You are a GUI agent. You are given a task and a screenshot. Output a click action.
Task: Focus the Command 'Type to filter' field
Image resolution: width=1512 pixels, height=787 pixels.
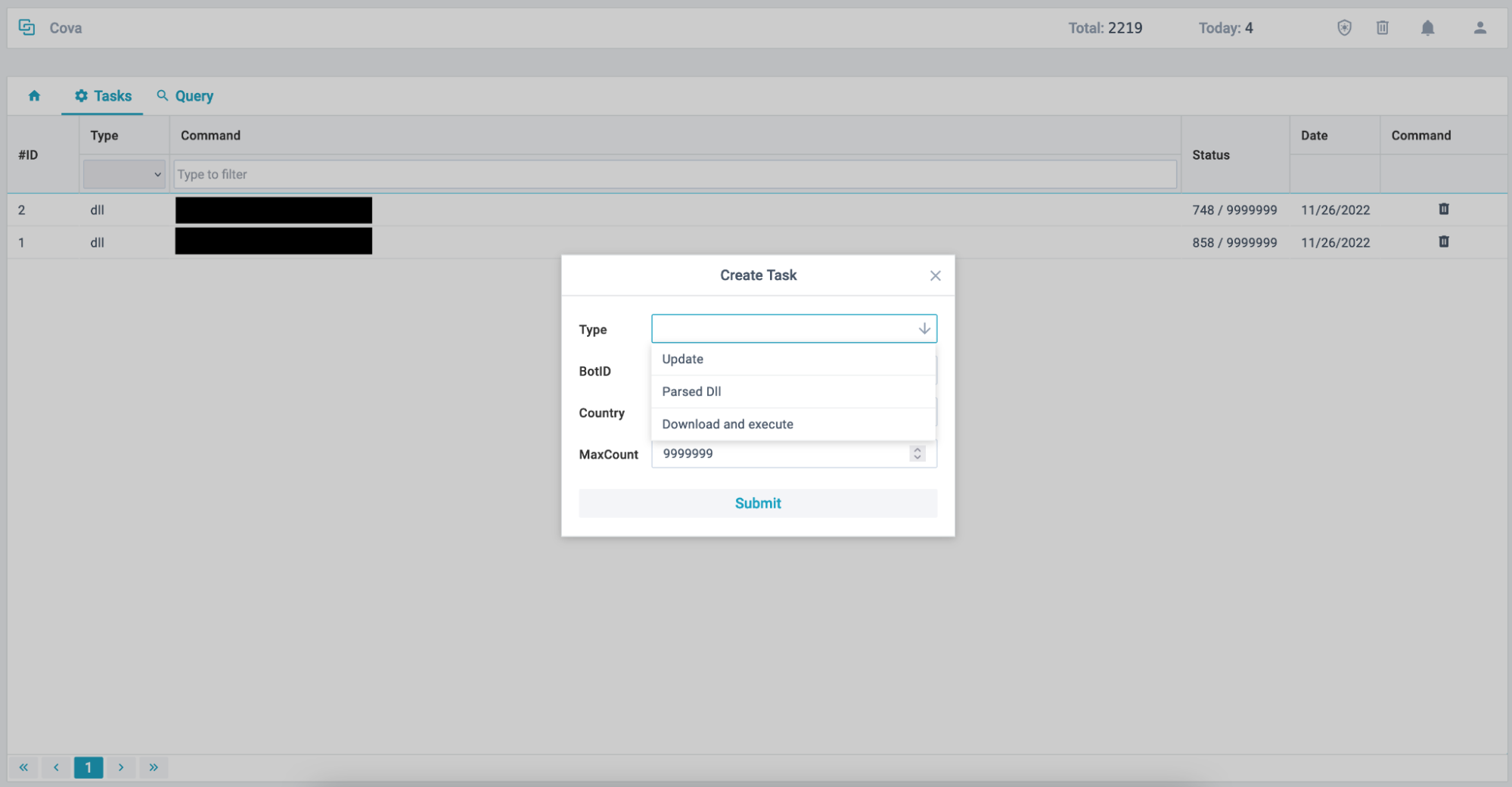point(675,175)
